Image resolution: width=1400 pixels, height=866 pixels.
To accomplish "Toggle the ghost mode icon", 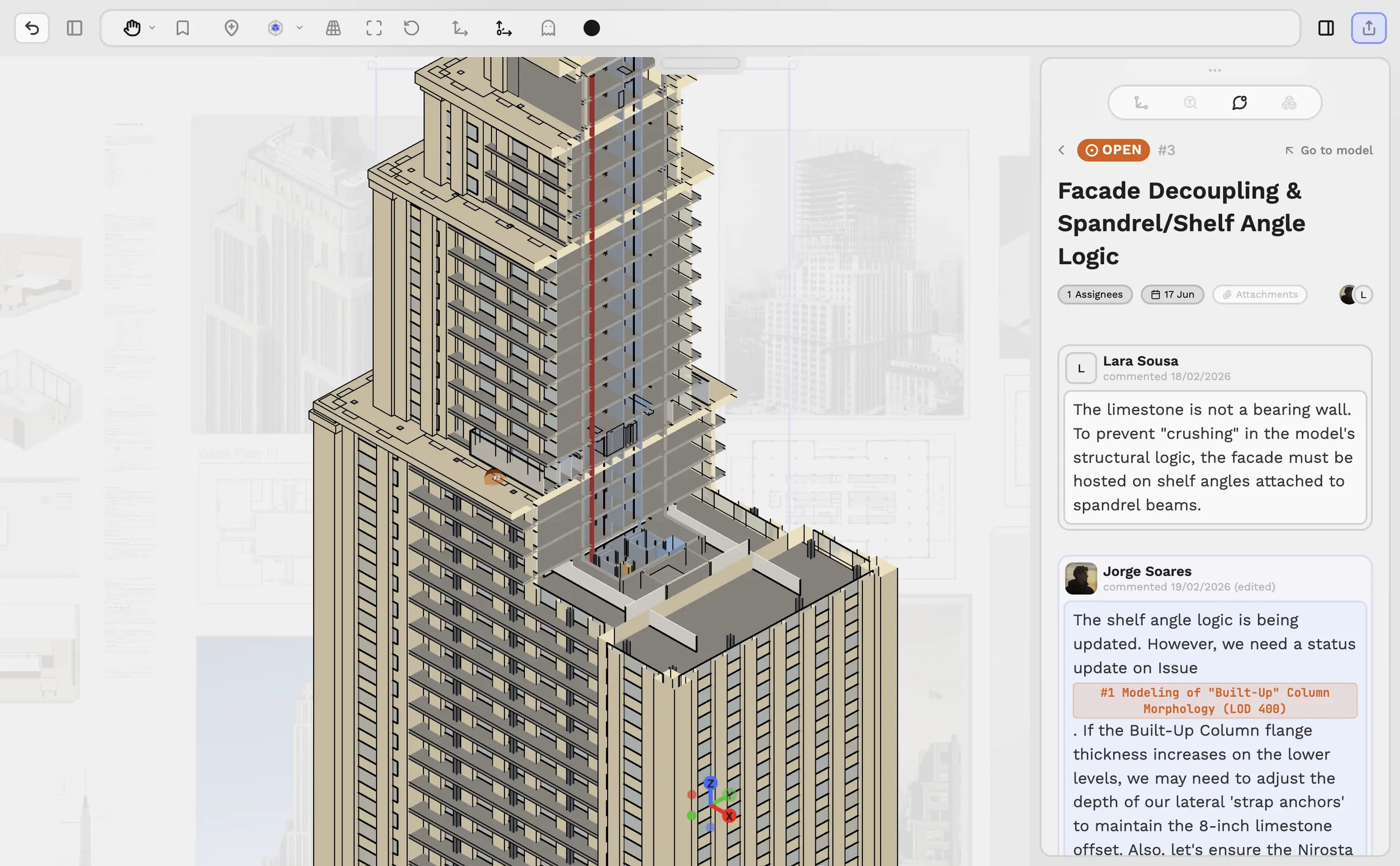I will (x=548, y=28).
